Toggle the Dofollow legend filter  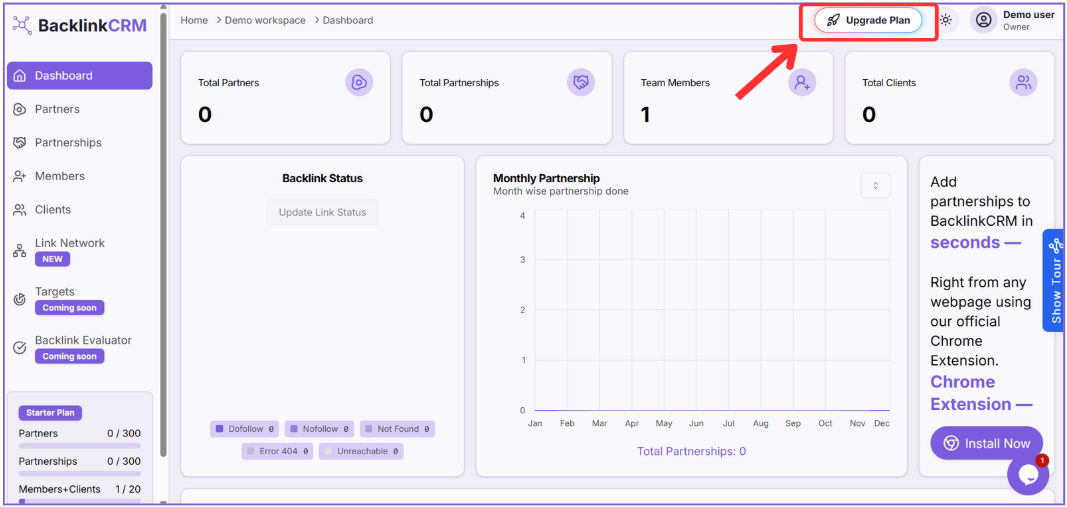point(245,429)
